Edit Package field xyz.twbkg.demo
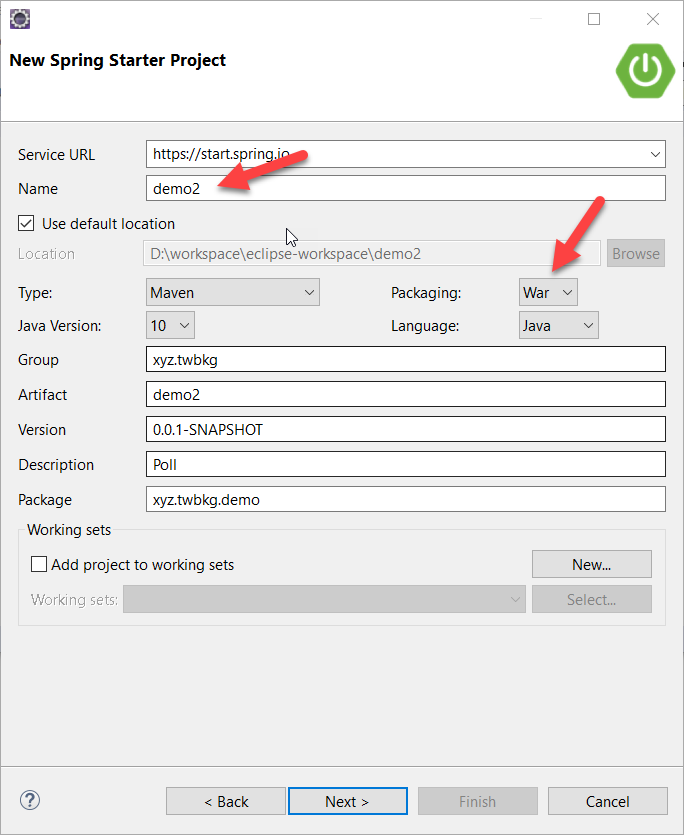 tap(406, 500)
